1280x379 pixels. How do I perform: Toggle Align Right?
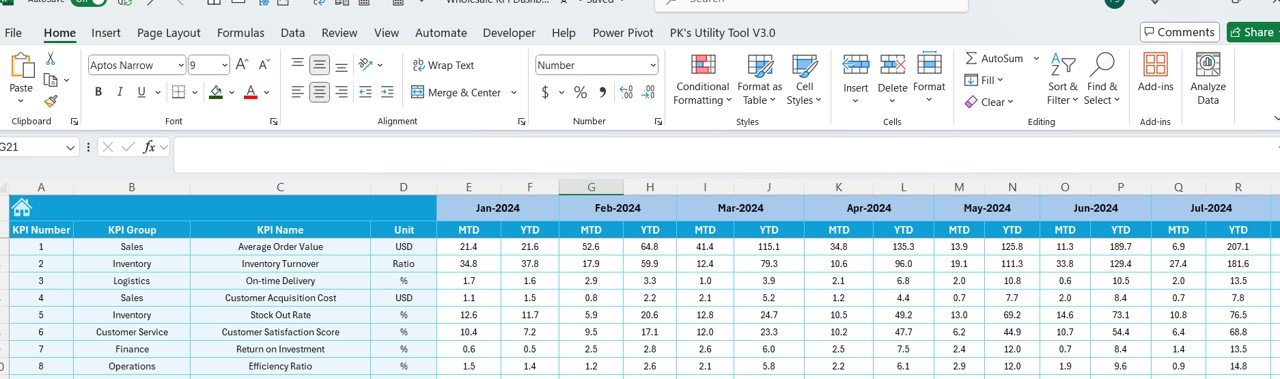(x=341, y=92)
